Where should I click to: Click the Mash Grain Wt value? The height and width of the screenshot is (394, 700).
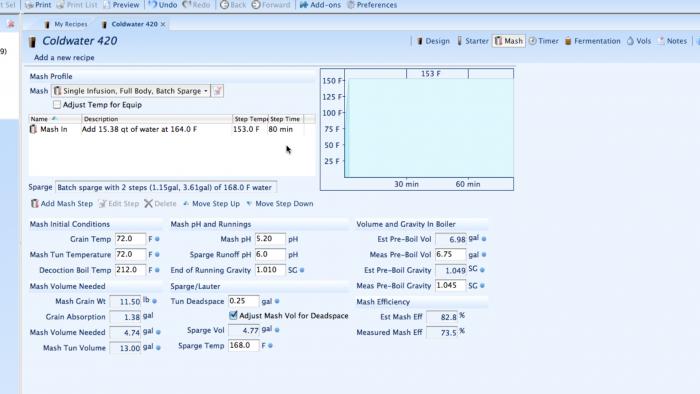point(125,302)
